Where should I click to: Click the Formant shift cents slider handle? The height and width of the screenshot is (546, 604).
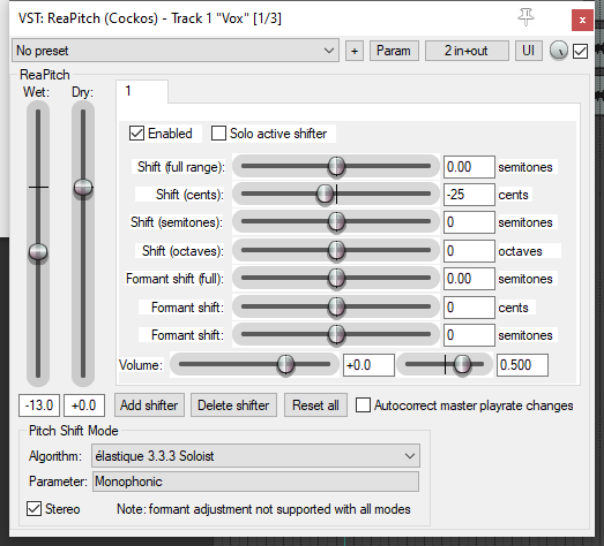(336, 307)
